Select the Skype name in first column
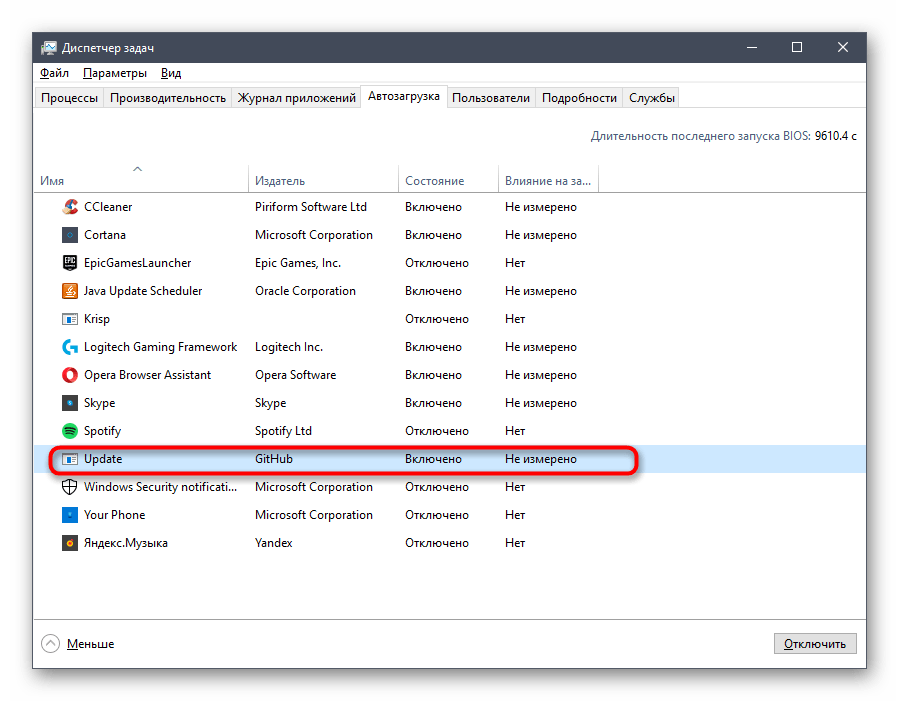Screen dimensions: 899x701 pos(100,404)
